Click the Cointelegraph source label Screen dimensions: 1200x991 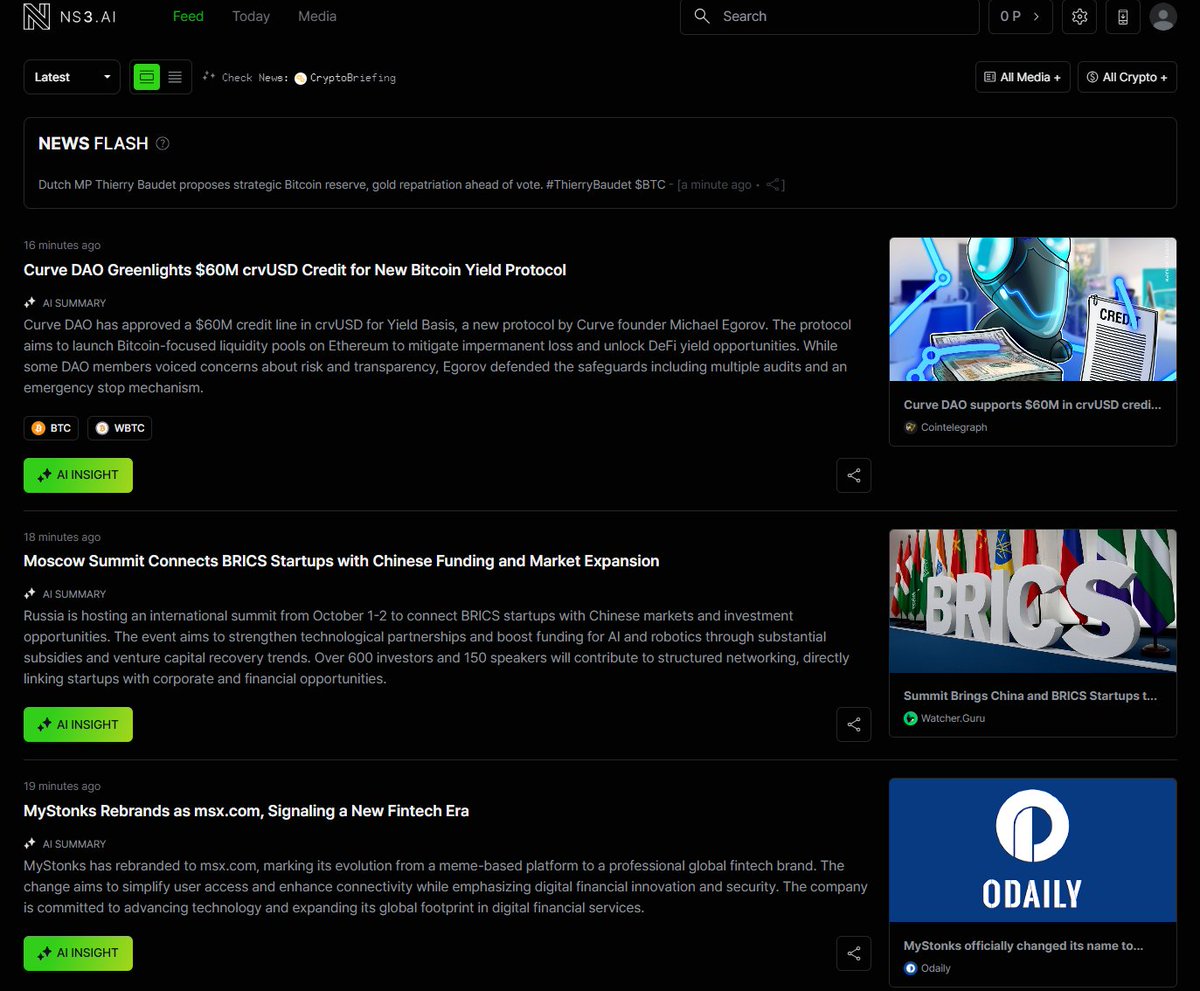945,427
